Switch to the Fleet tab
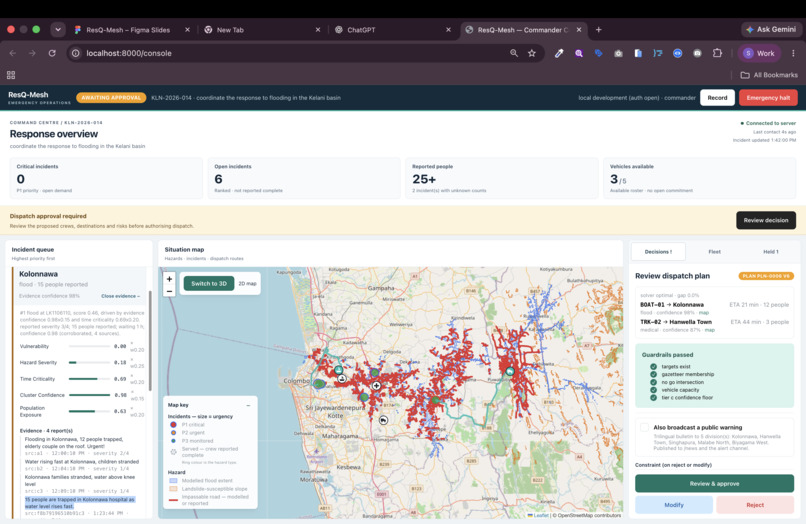This screenshot has height=524, width=806. pos(715,251)
